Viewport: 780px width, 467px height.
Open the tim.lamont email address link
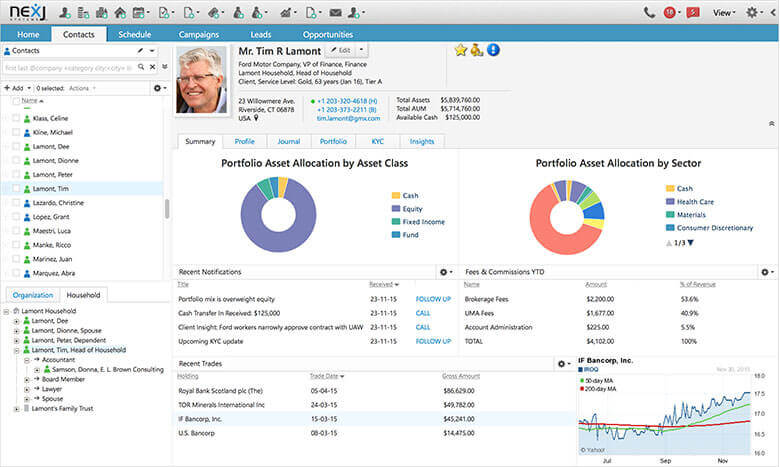point(348,118)
